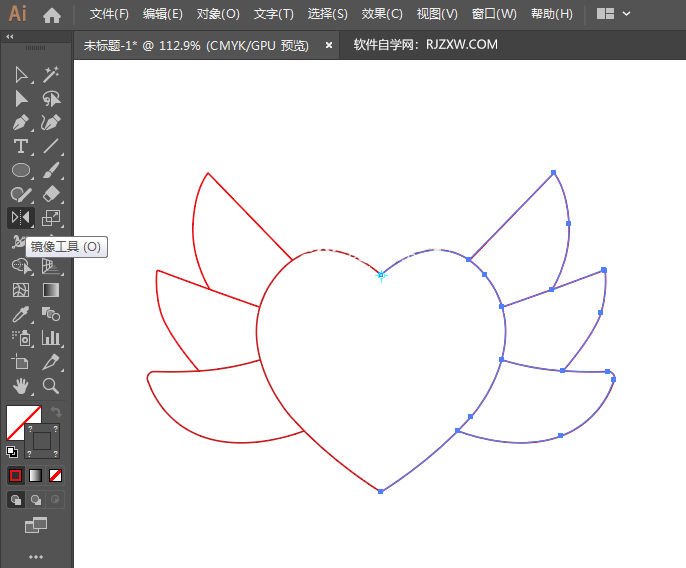Select the Line Segment tool

click(x=51, y=146)
